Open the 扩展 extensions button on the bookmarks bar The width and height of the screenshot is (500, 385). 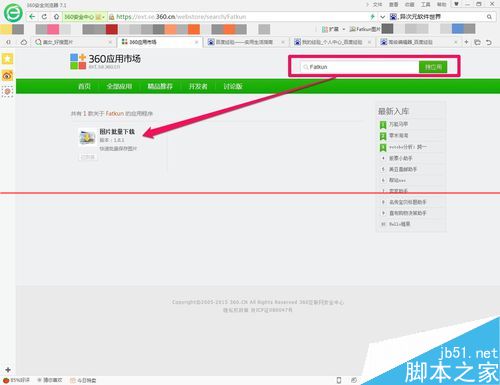[x=330, y=29]
